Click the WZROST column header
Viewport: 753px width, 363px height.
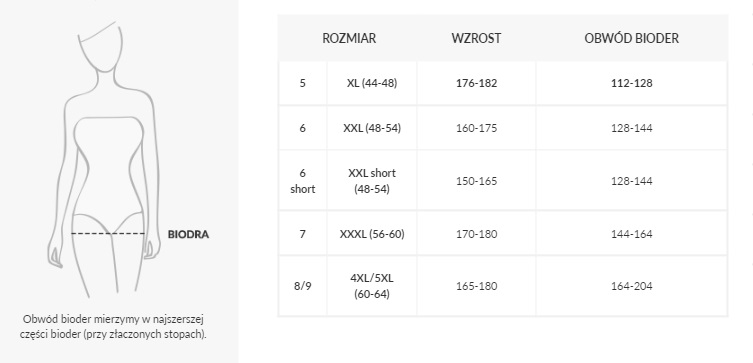pos(476,38)
